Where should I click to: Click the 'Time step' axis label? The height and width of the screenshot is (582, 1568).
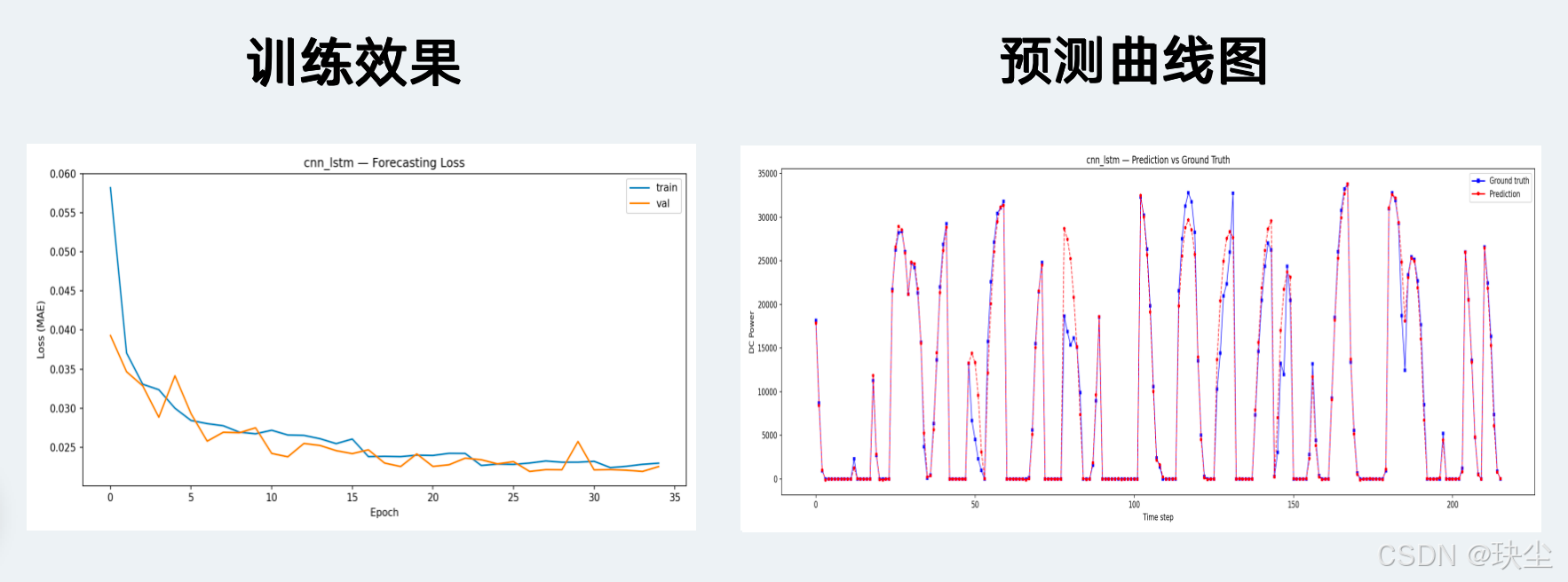coord(1158,517)
